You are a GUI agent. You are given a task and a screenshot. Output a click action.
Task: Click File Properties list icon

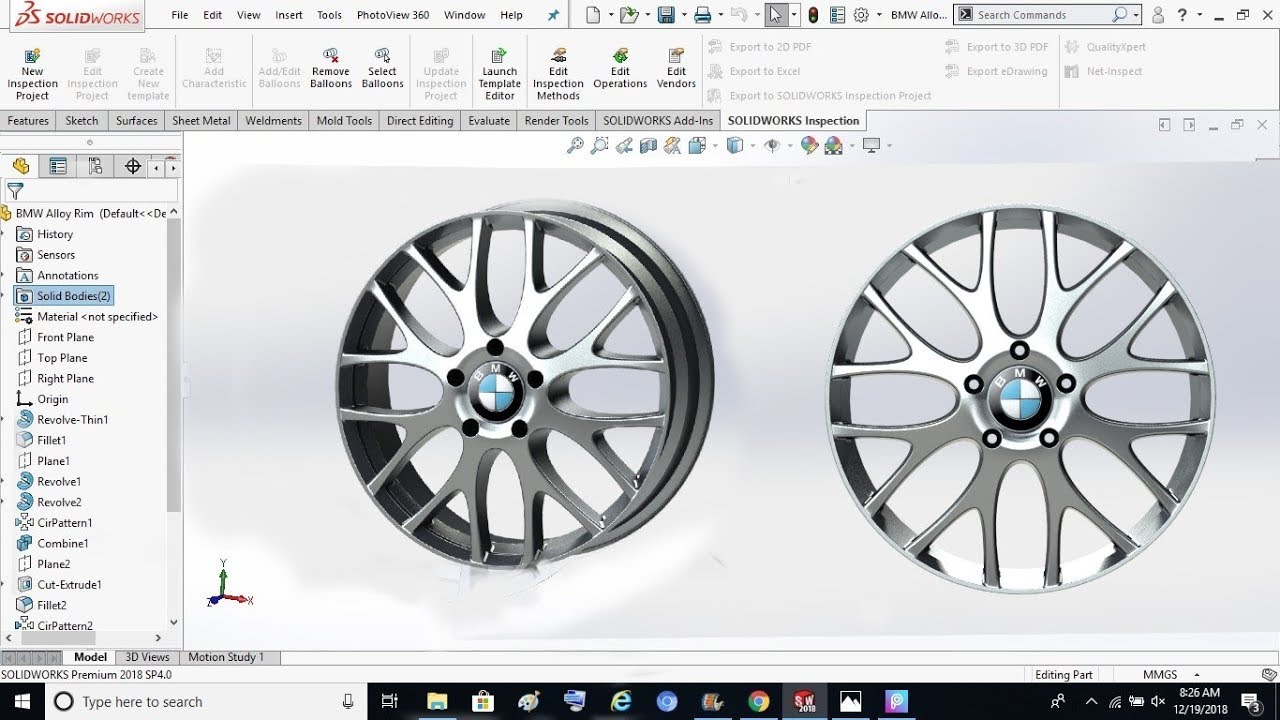837,15
